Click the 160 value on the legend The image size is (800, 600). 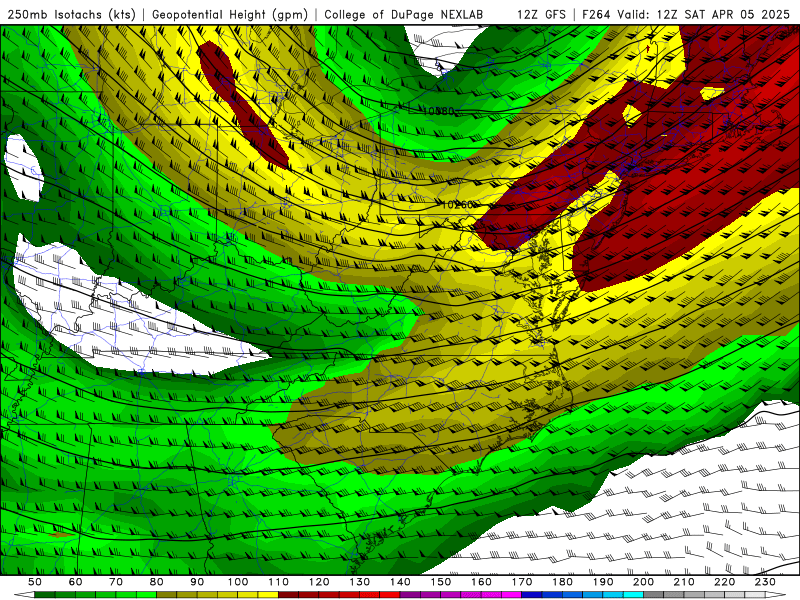(x=482, y=582)
